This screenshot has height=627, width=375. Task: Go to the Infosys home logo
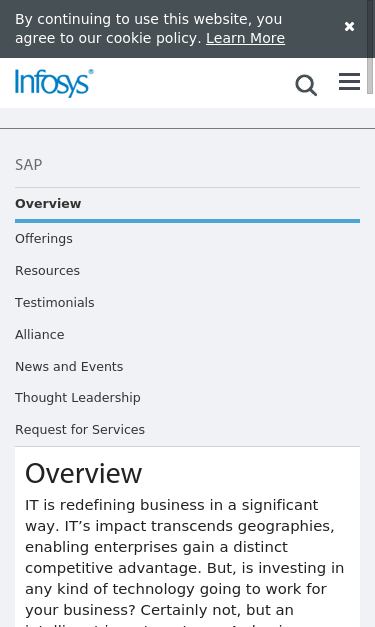[x=54, y=83]
